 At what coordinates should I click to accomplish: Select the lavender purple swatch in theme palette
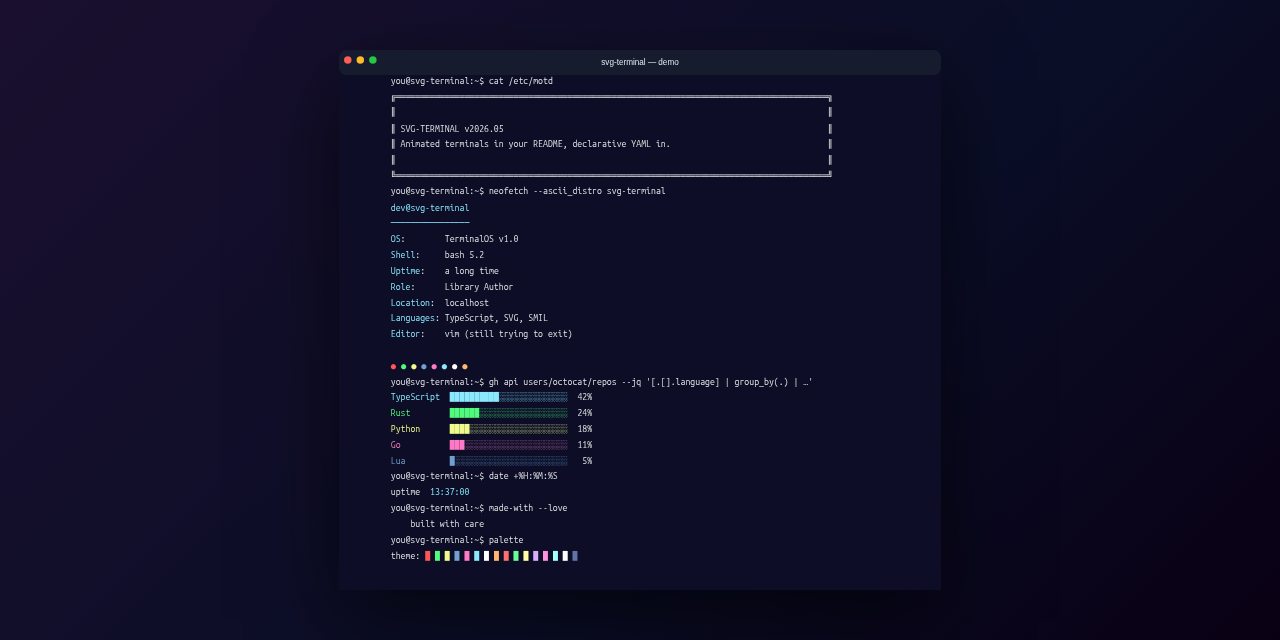536,556
